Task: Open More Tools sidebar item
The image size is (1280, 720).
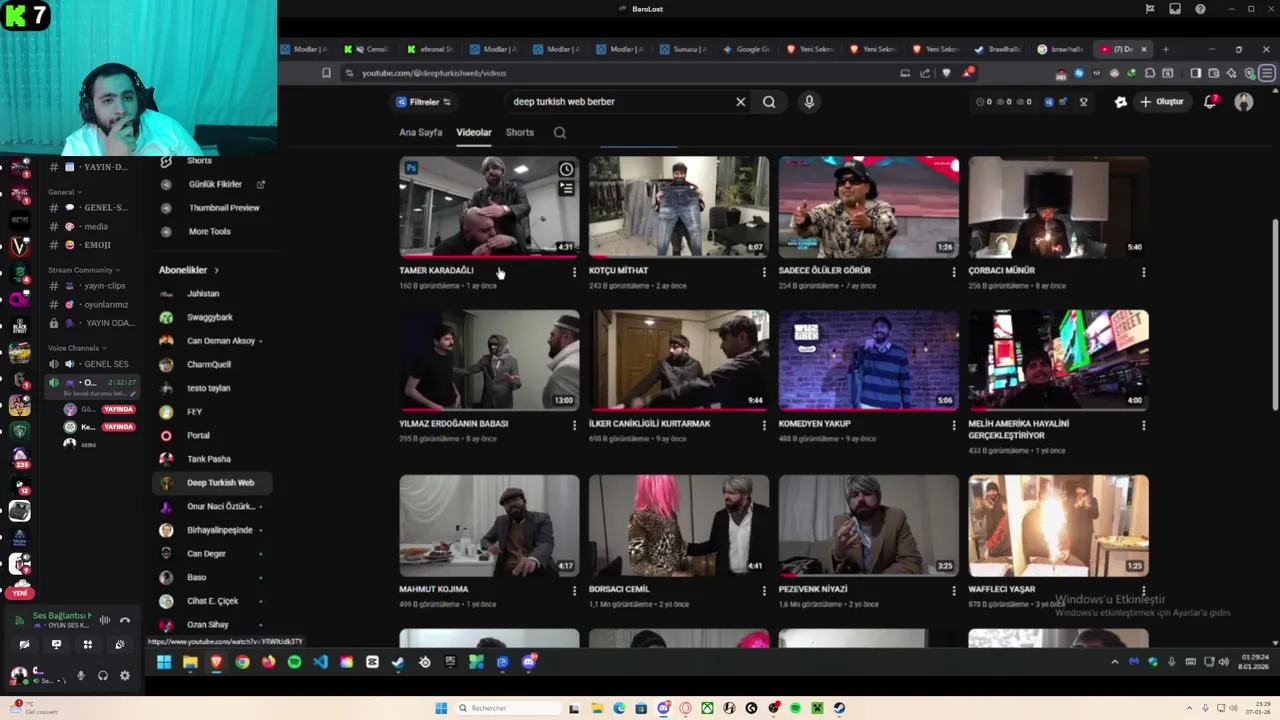Action: pyautogui.click(x=210, y=231)
